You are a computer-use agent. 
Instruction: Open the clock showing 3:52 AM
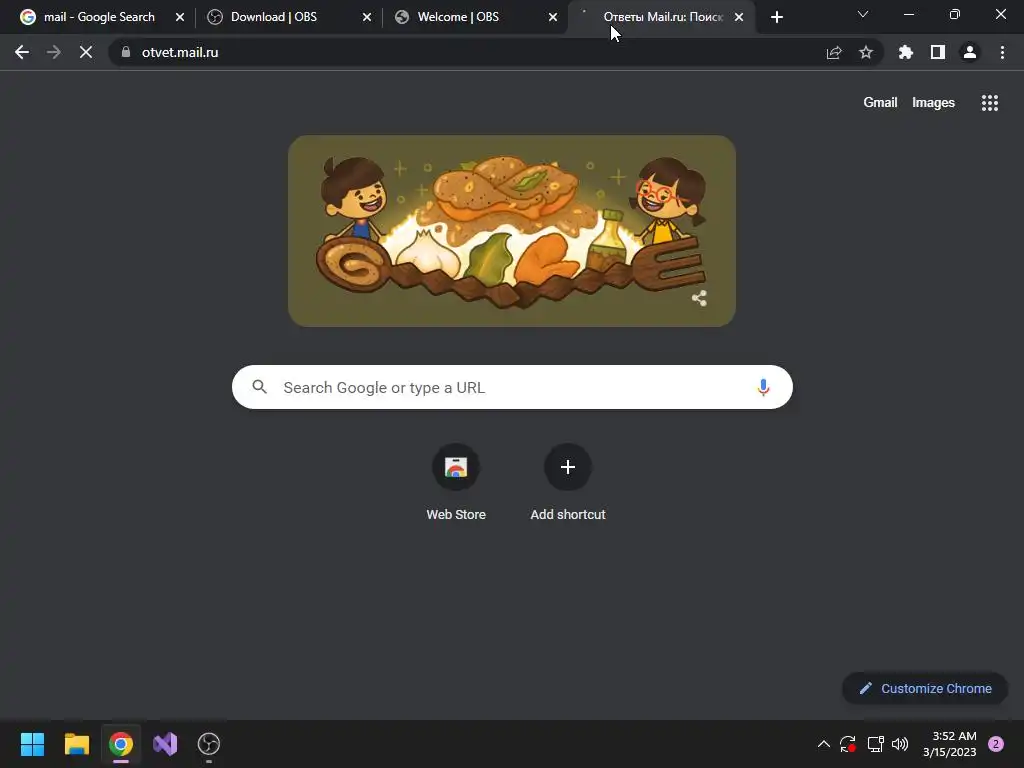tap(950, 744)
